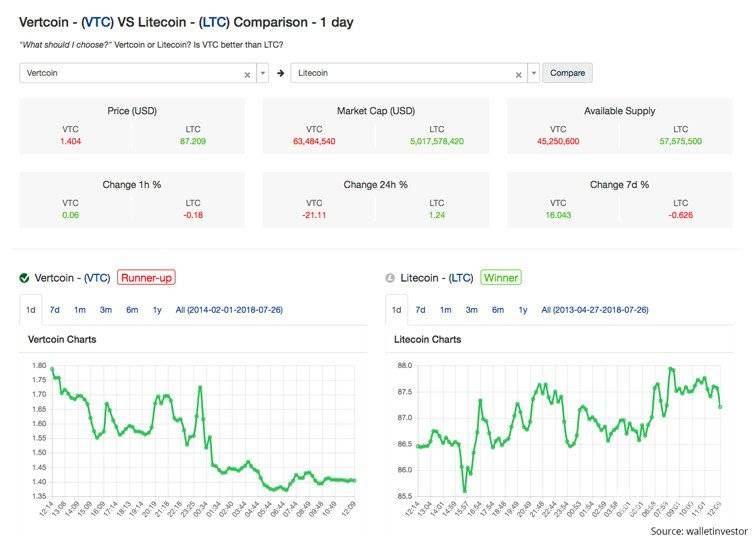Click the LTC 1h change value -0.18
This screenshot has height=538, width=752.
(193, 215)
